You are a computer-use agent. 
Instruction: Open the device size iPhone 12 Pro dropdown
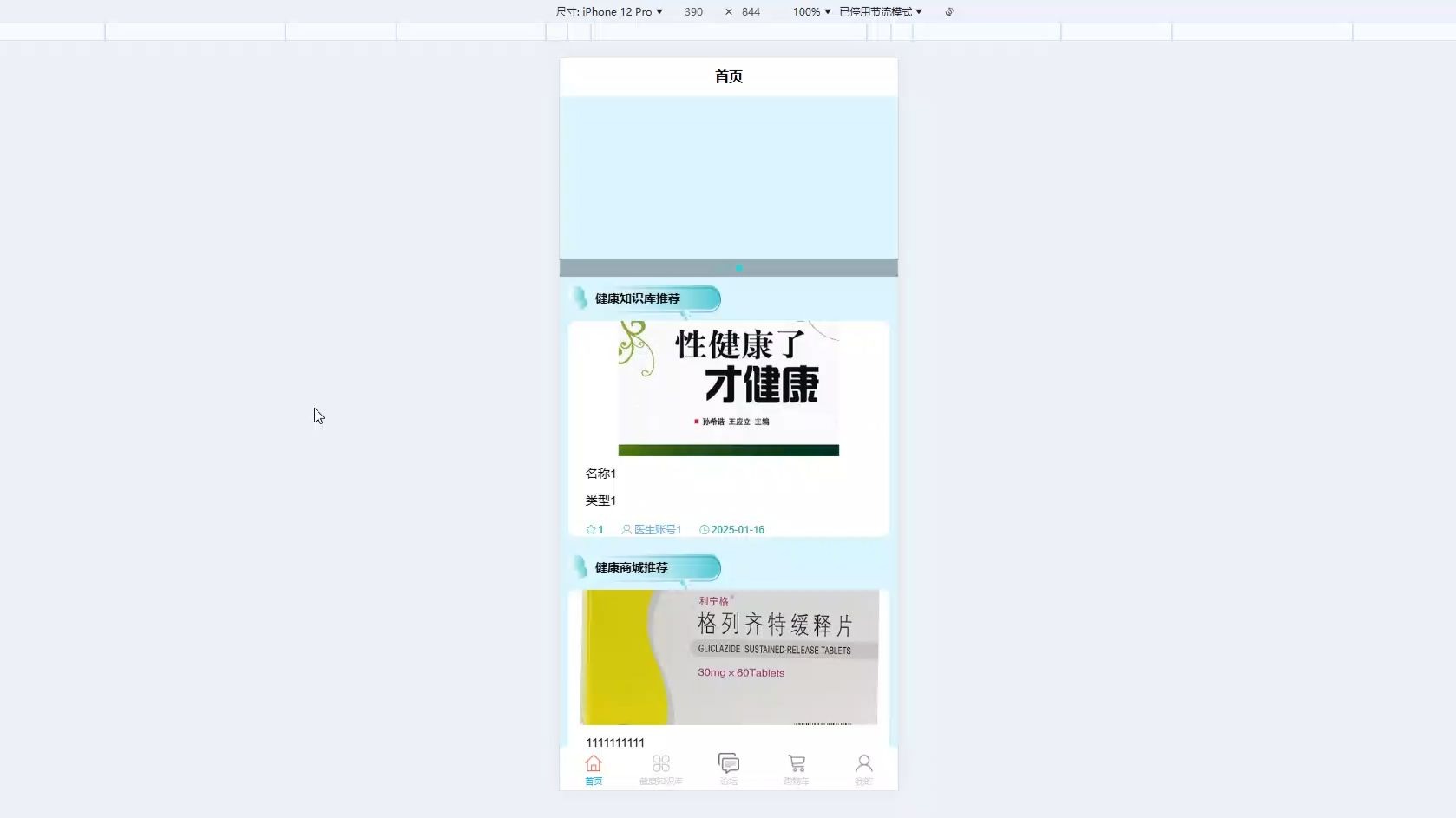[609, 12]
